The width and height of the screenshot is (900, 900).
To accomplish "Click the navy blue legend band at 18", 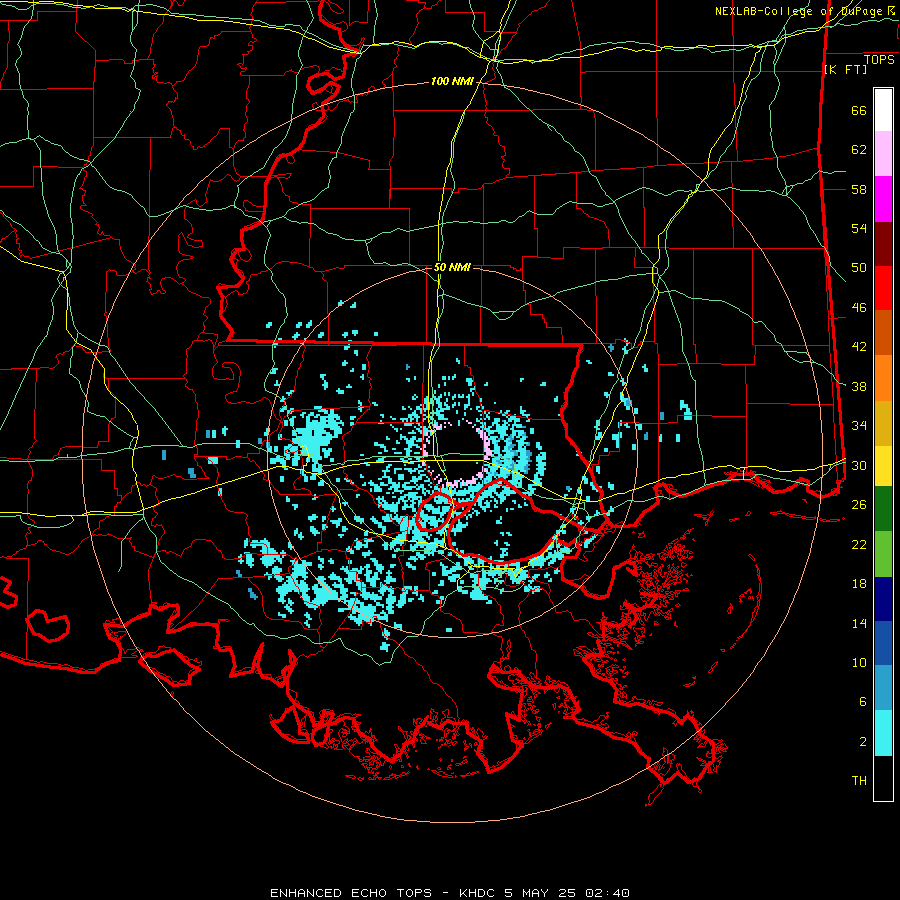I will click(883, 599).
